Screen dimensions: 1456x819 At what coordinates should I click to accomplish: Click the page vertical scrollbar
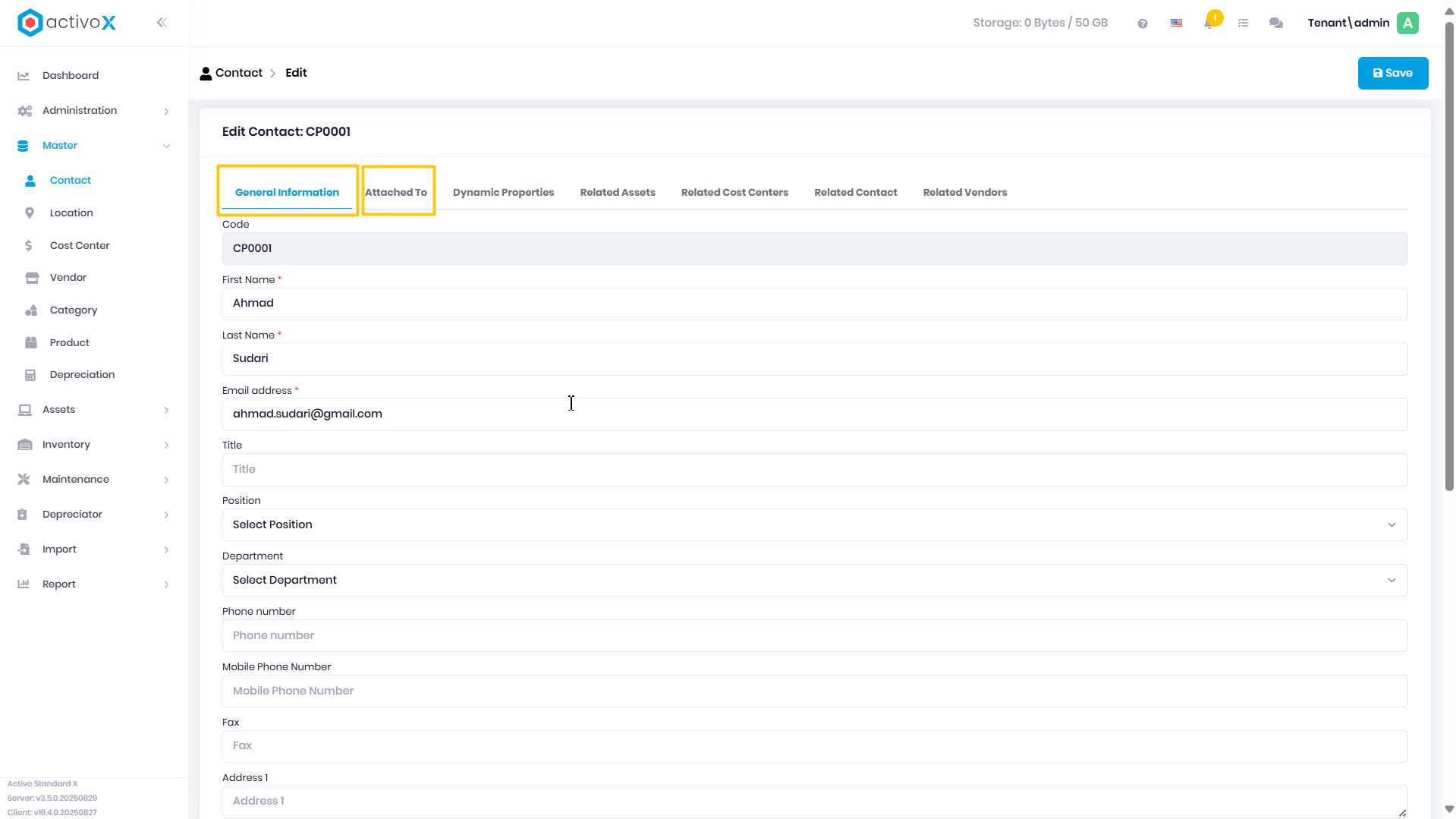pyautogui.click(x=1448, y=257)
